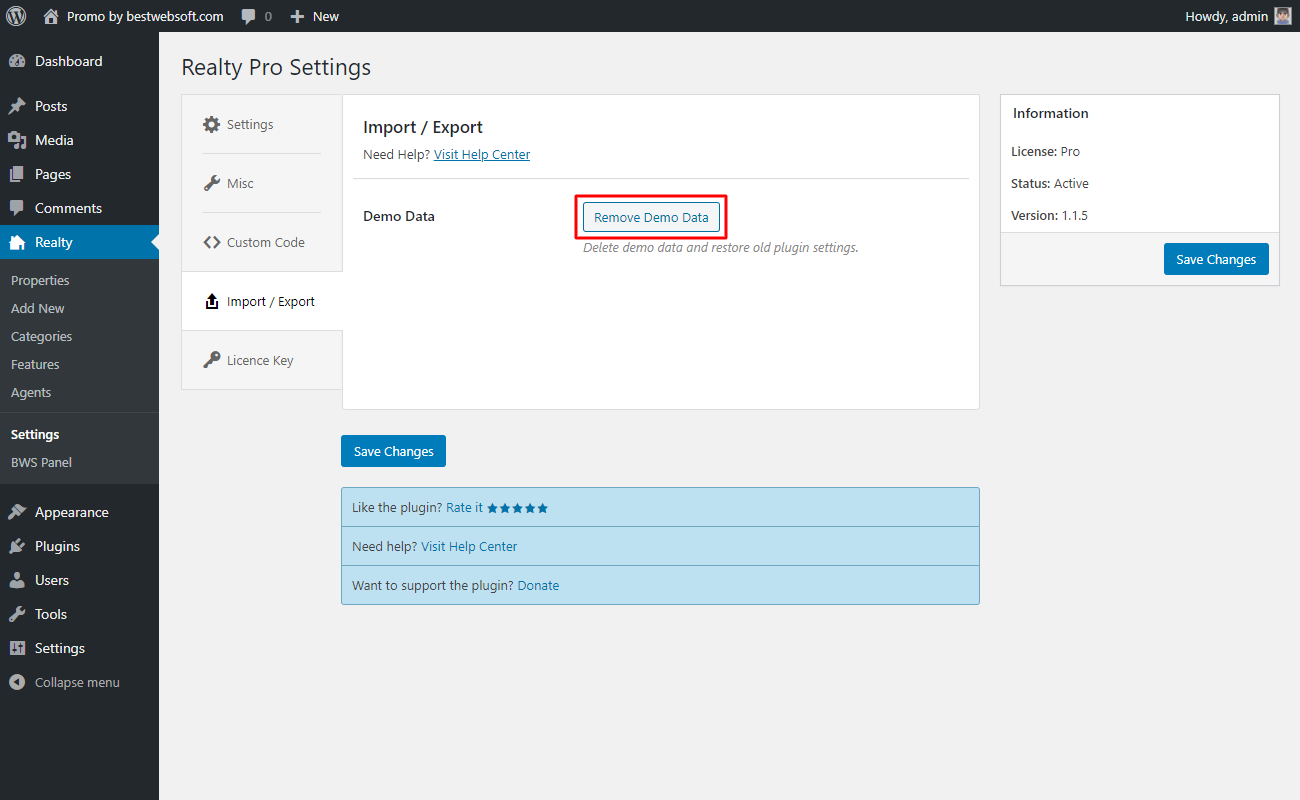Click Save Changes in the Information box

(x=1216, y=259)
